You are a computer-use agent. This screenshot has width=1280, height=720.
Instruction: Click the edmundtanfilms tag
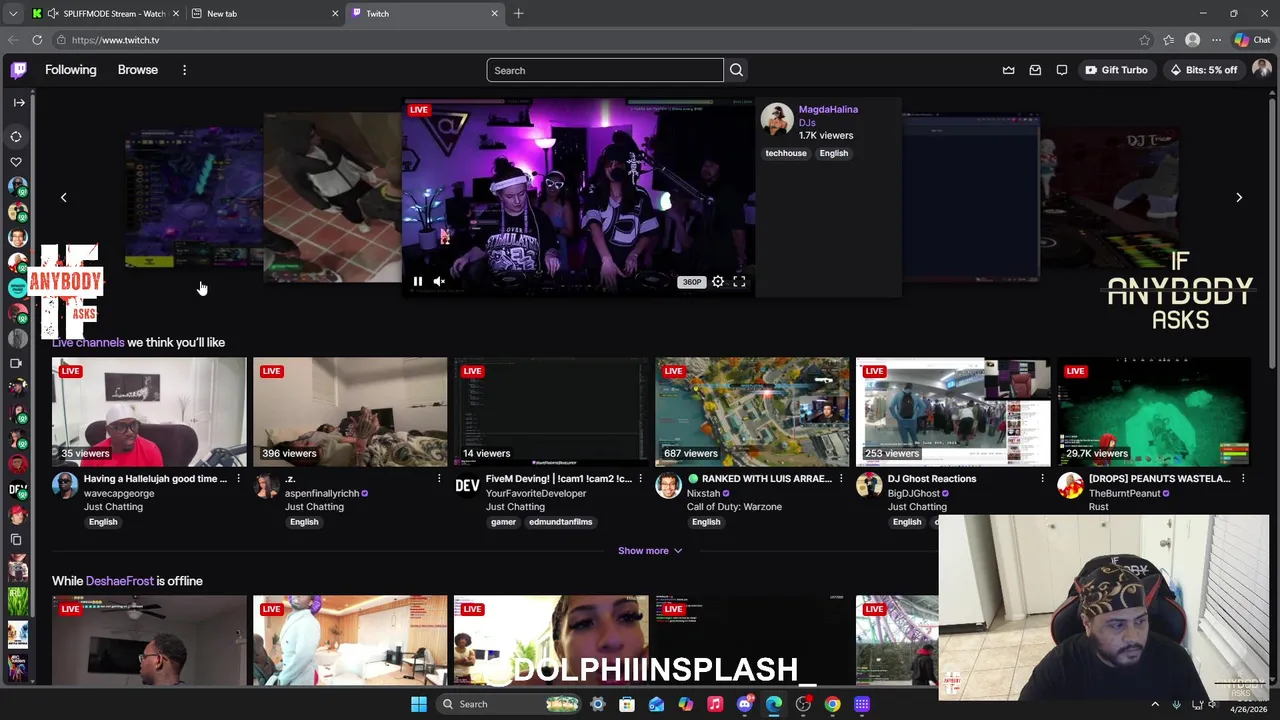tap(560, 522)
